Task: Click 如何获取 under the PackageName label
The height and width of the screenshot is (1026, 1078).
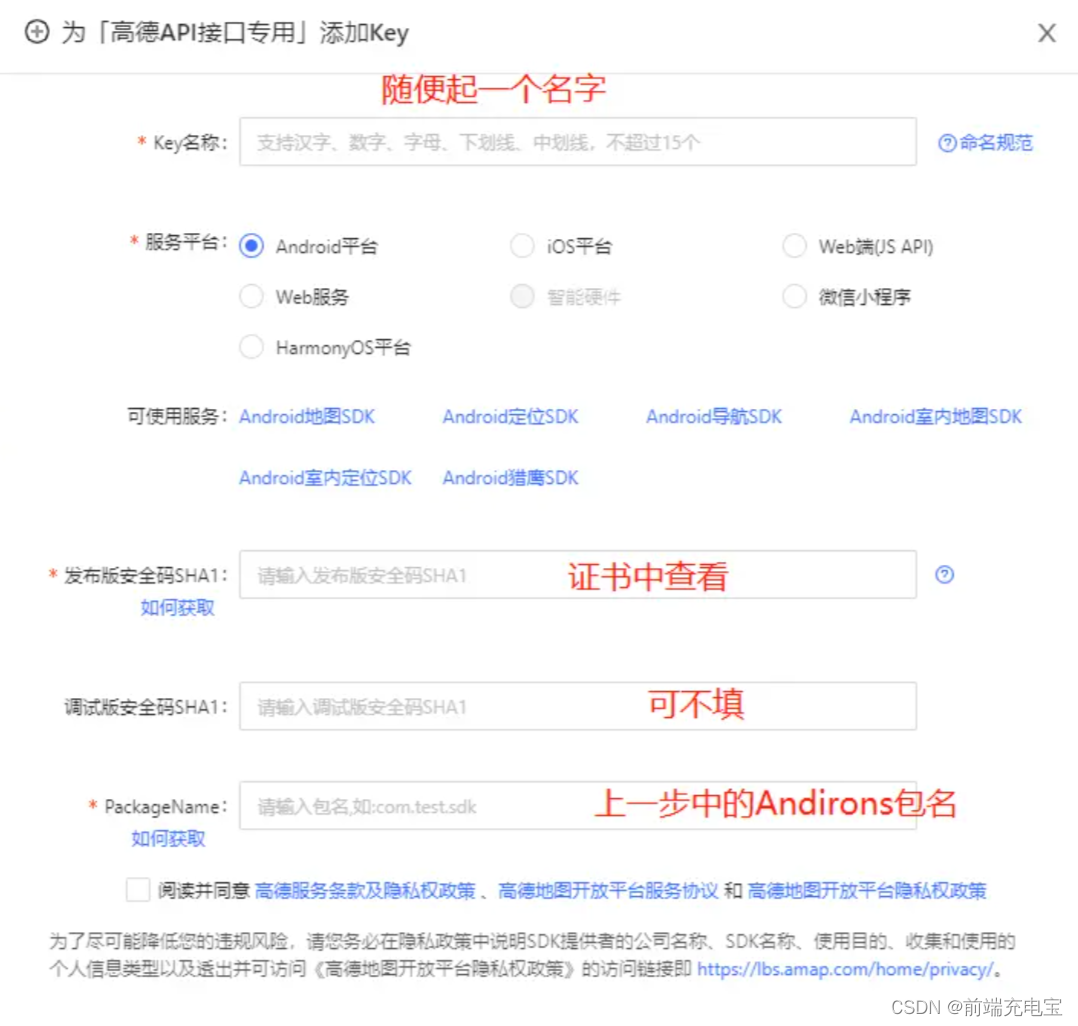Action: [x=168, y=838]
